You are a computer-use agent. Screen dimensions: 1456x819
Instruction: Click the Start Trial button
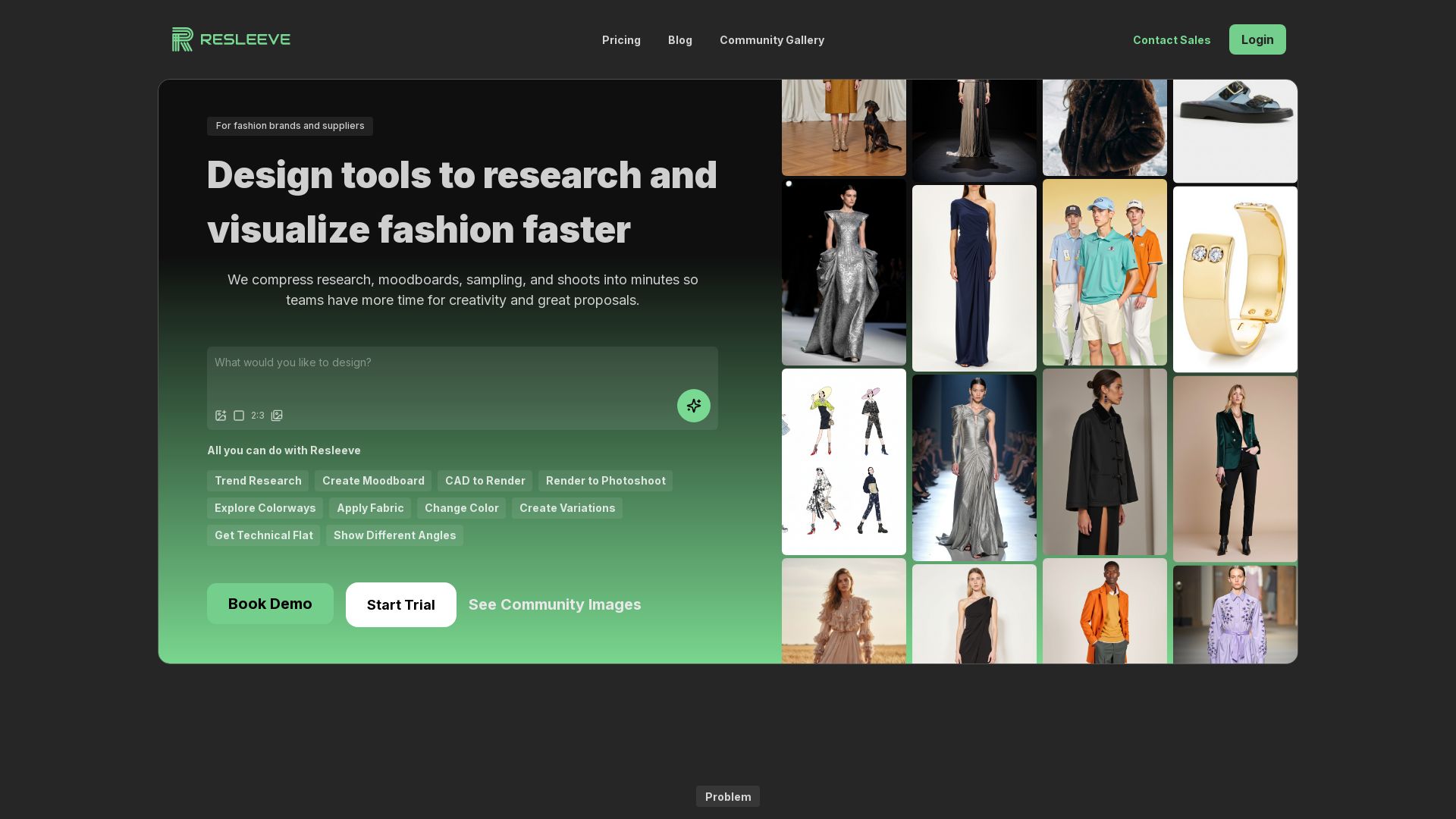coord(400,604)
